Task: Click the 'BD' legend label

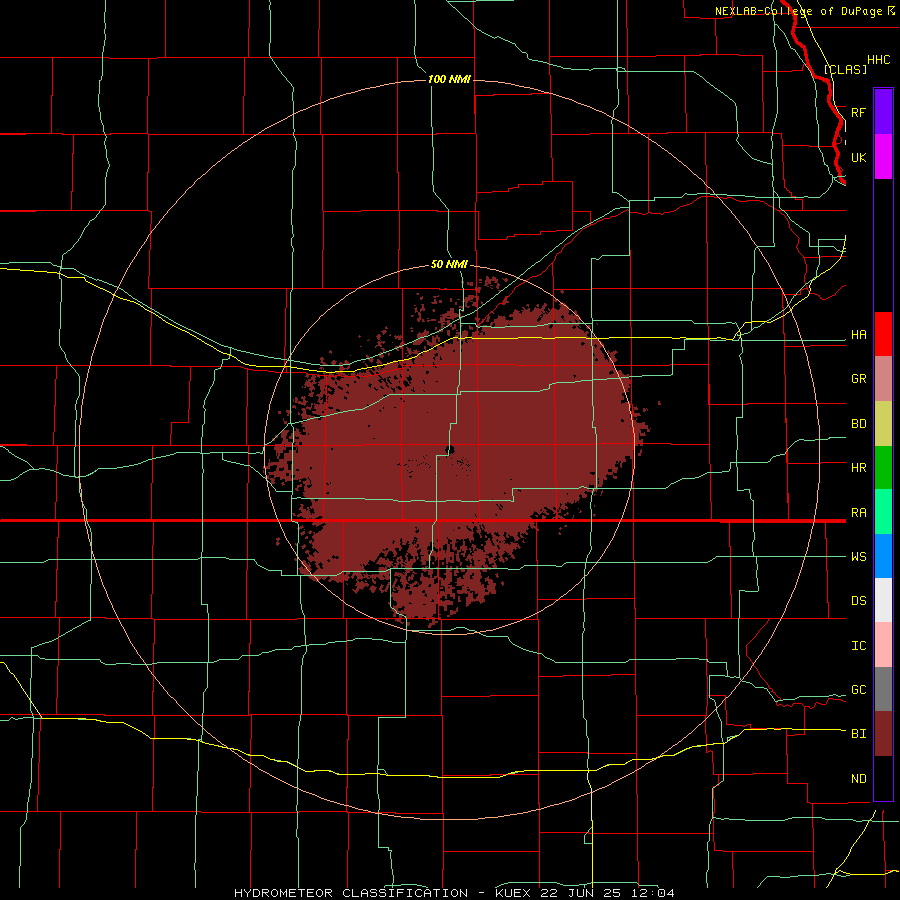Action: pos(858,424)
